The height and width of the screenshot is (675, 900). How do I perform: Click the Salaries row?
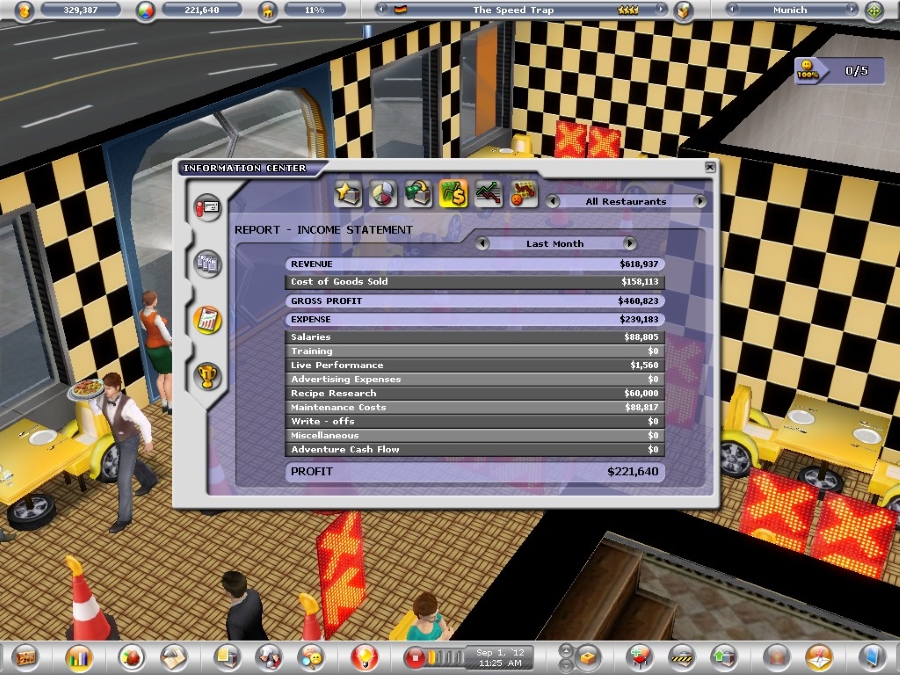click(475, 337)
